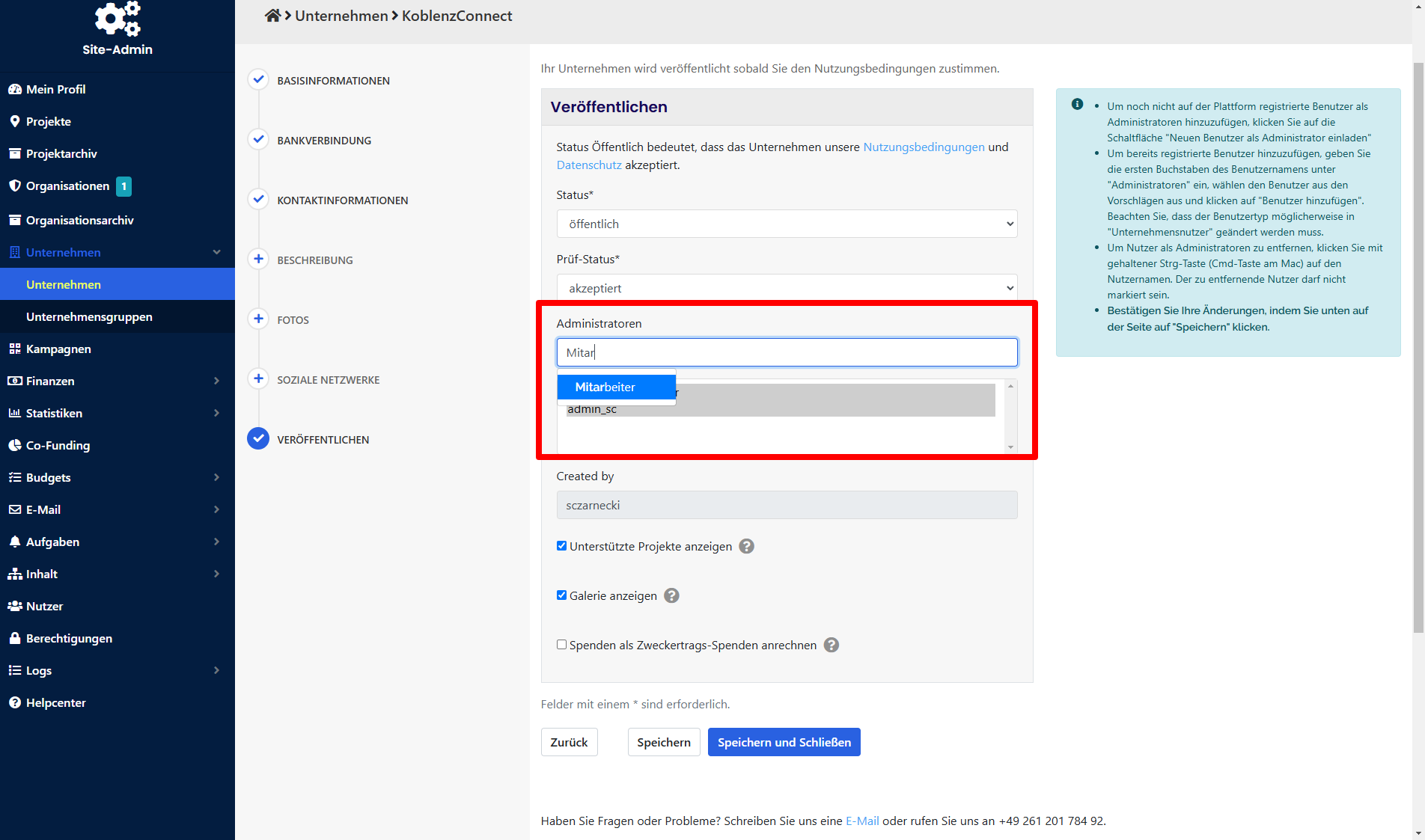Click the home icon in breadcrumb
This screenshot has width=1425, height=840.
[272, 16]
